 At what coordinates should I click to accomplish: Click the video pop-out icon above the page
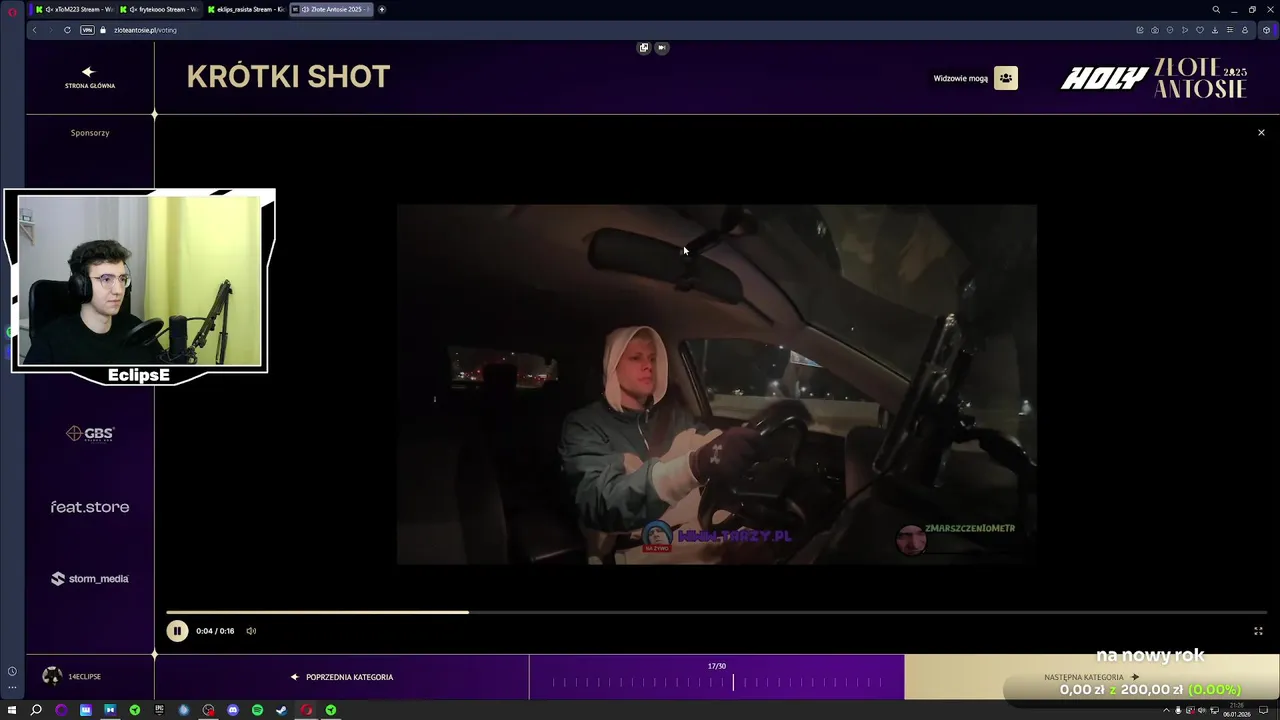pyautogui.click(x=644, y=47)
